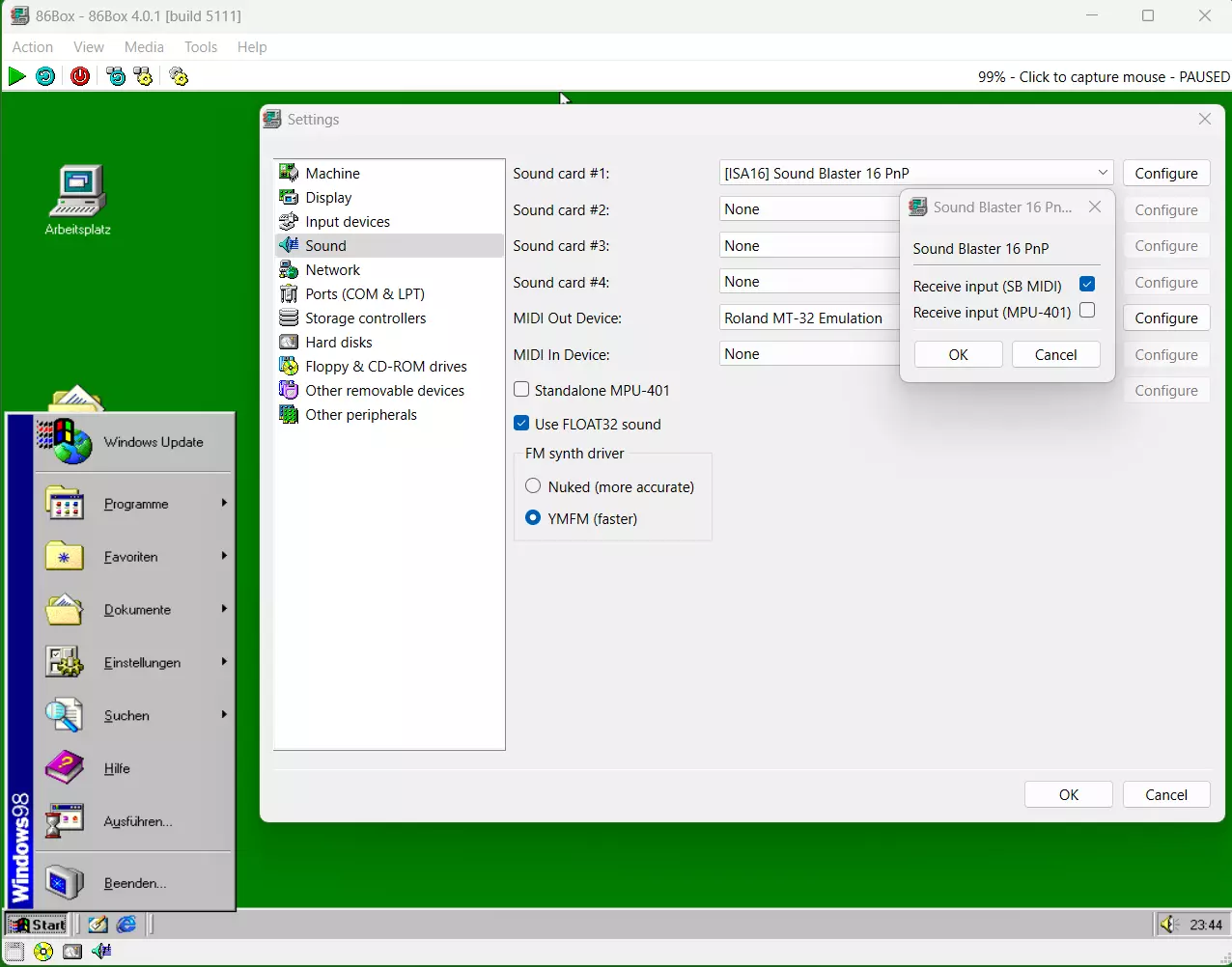The height and width of the screenshot is (967, 1232).
Task: Open the Action menu
Action: tap(33, 47)
